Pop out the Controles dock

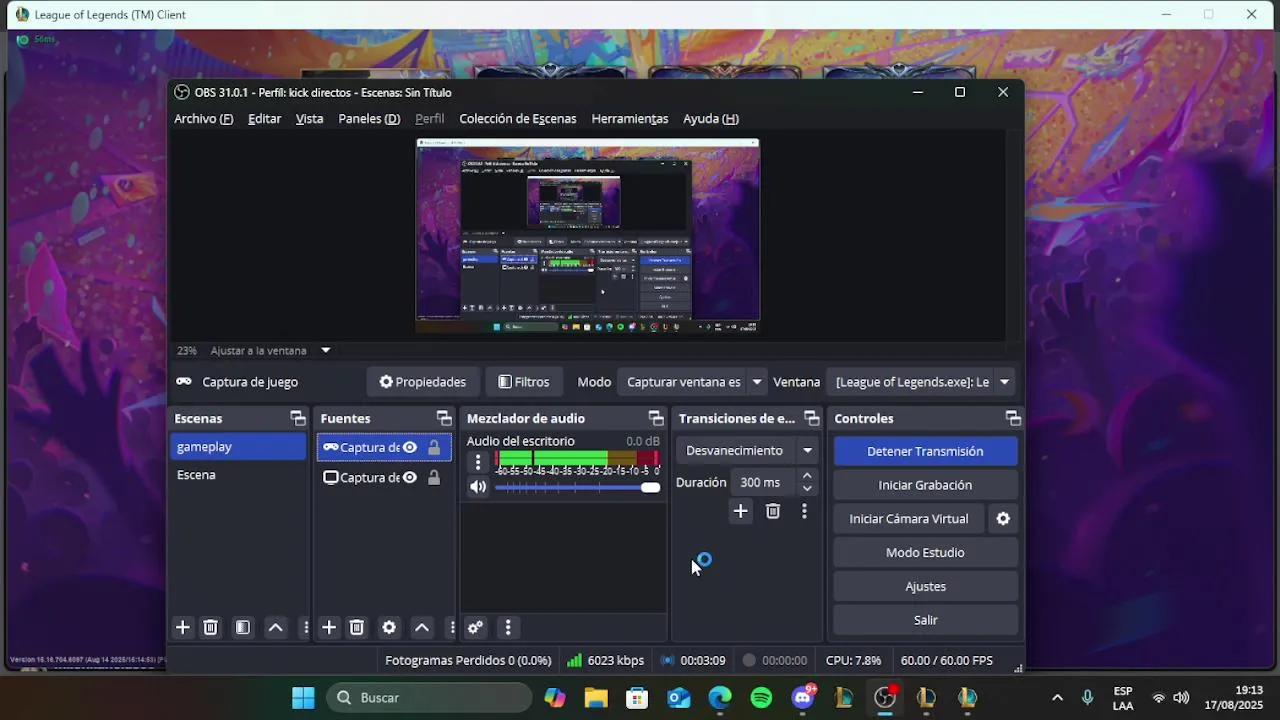[x=1013, y=418]
